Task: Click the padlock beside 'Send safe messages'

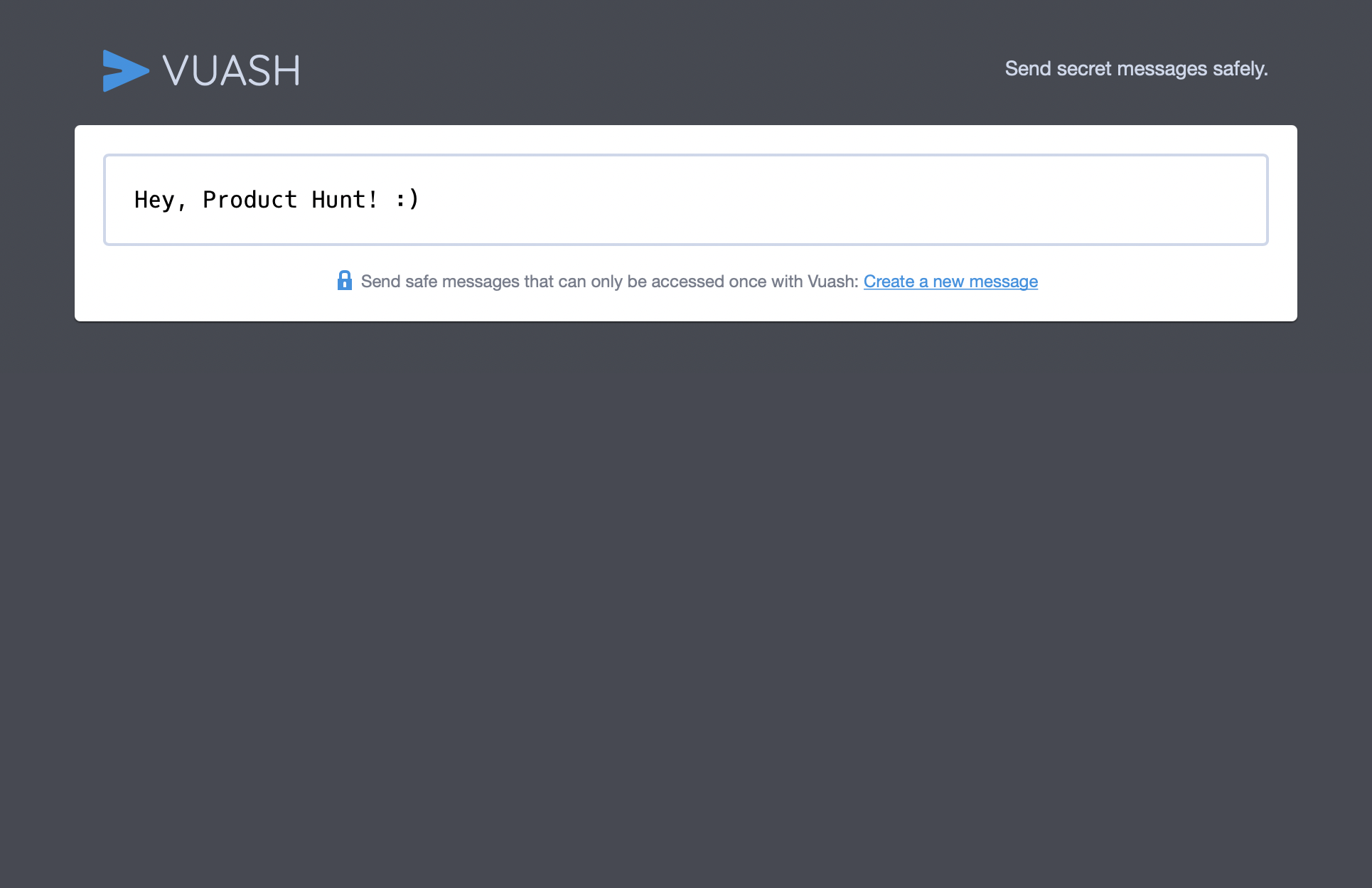Action: pyautogui.click(x=345, y=281)
